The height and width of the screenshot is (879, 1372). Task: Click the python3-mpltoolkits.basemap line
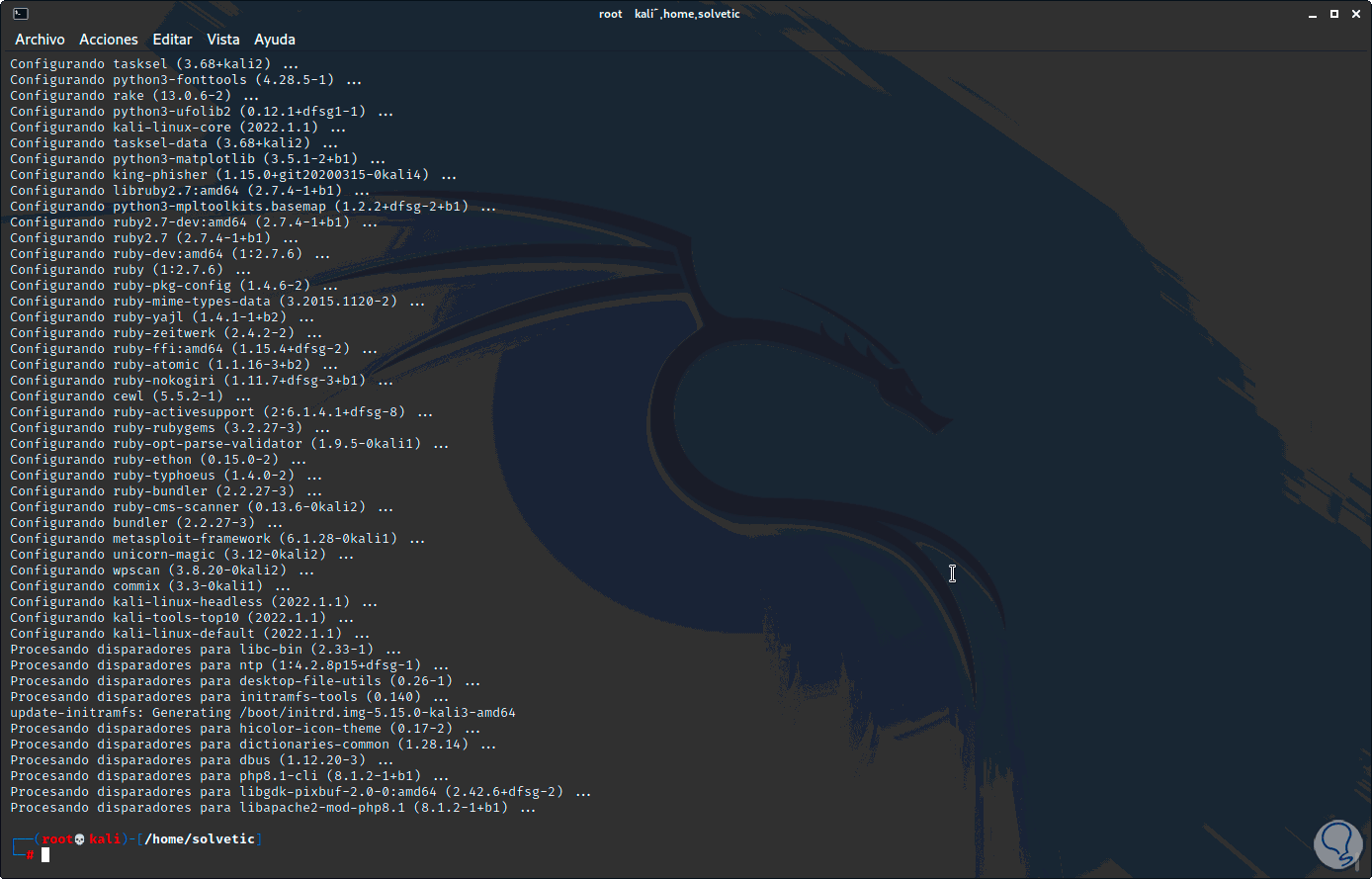point(253,207)
